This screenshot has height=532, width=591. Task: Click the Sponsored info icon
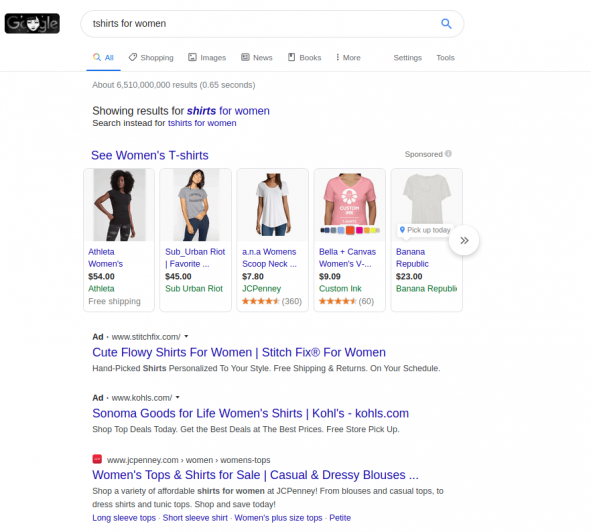click(448, 154)
